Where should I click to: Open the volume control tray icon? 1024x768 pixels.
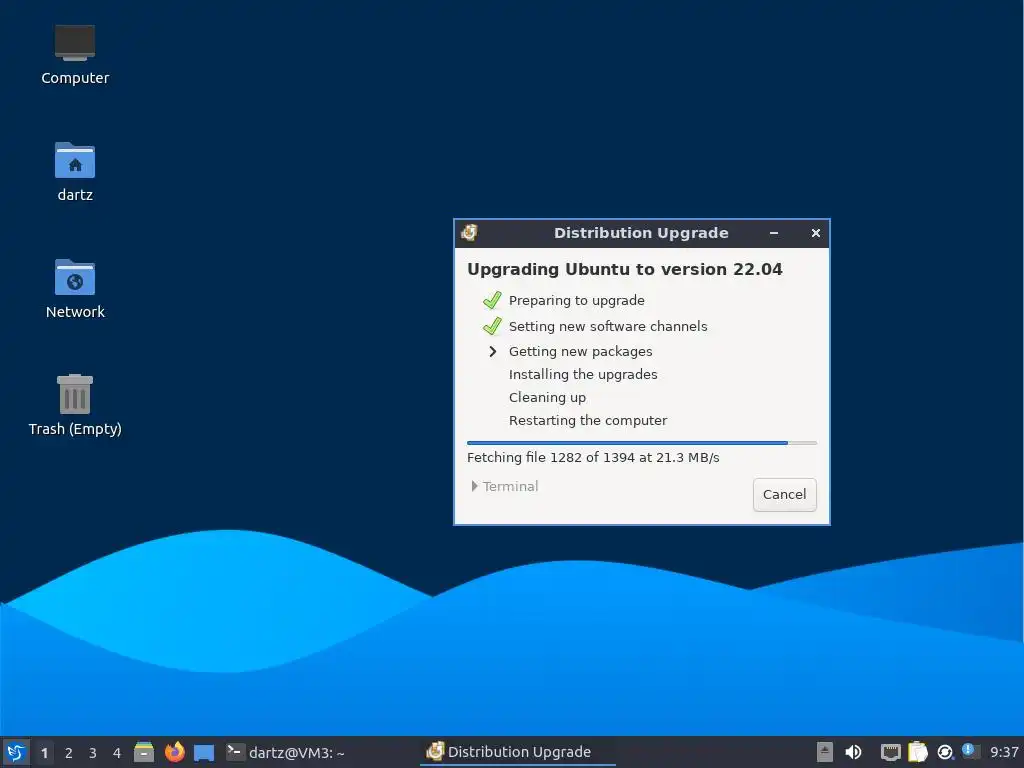point(853,752)
